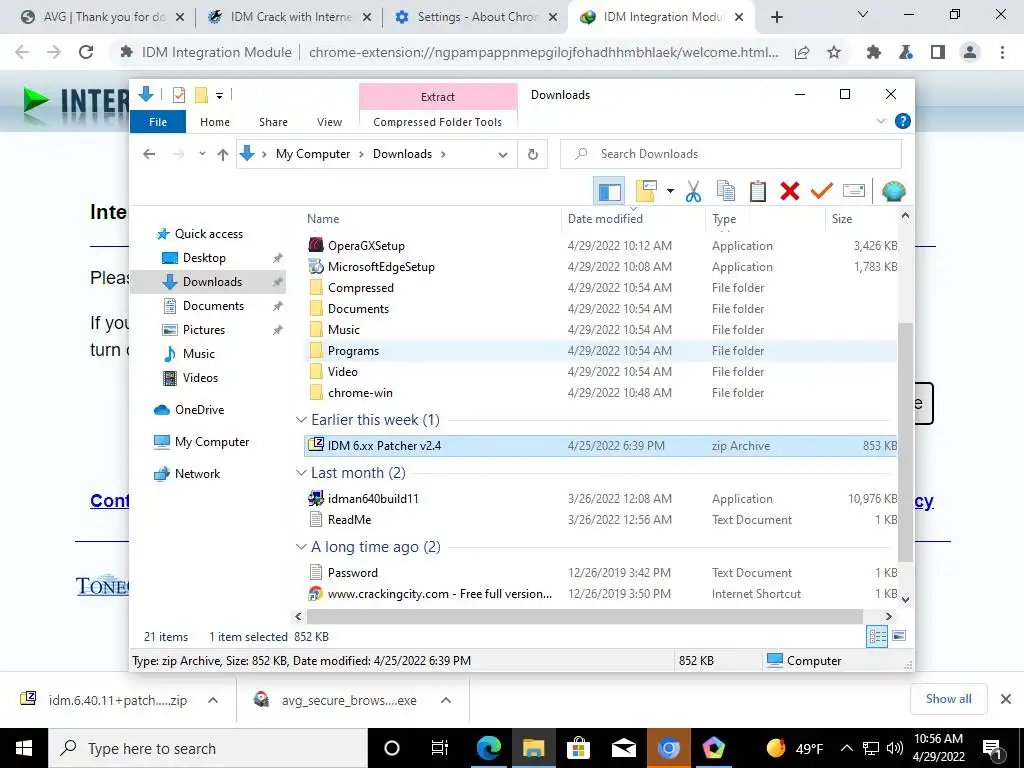Click the Copy pages icon
Screen dimensions: 1024x768
(x=726, y=191)
